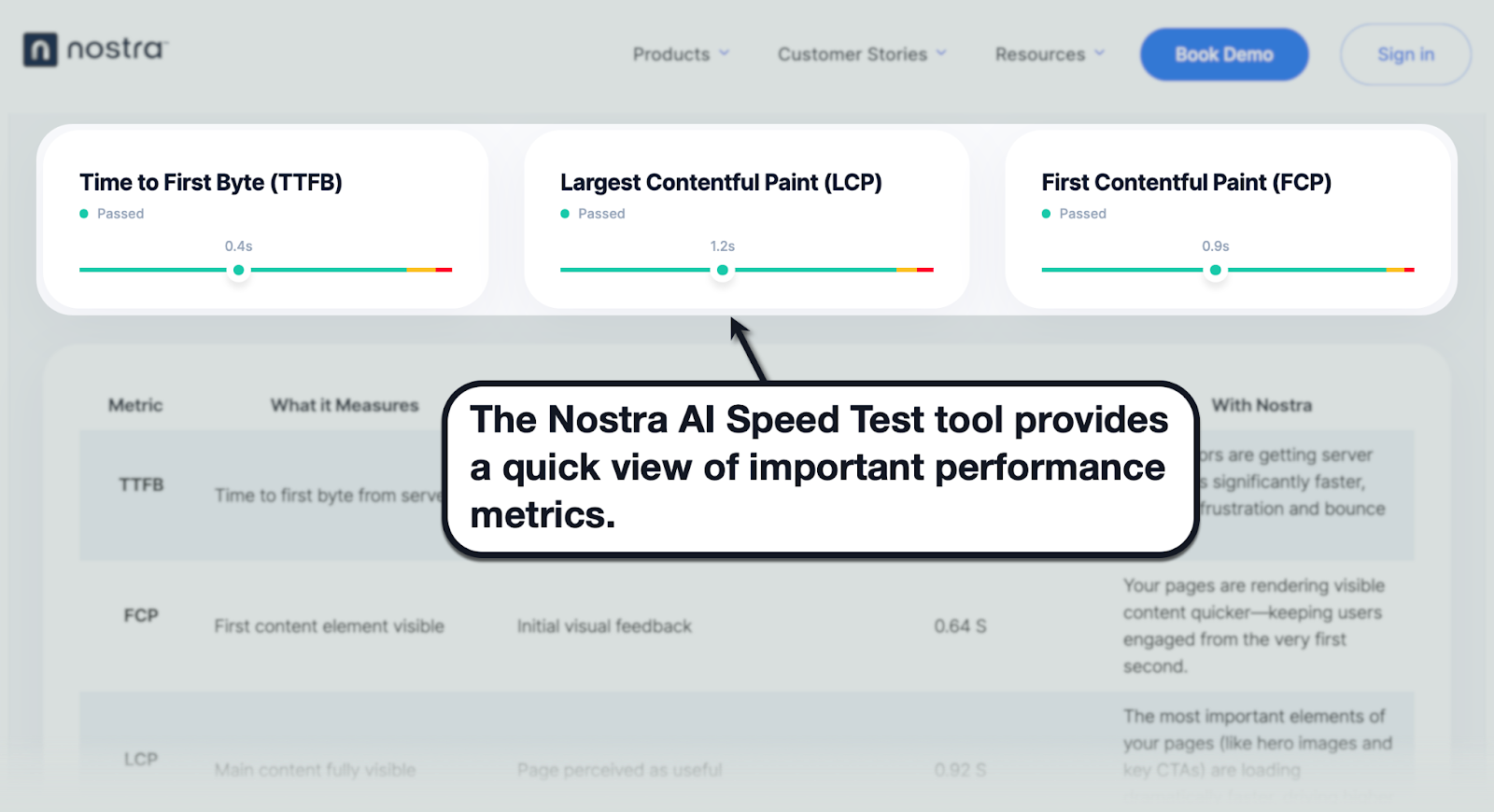Expand the Products dropdown chevron
This screenshot has width=1494, height=812.
tap(724, 53)
